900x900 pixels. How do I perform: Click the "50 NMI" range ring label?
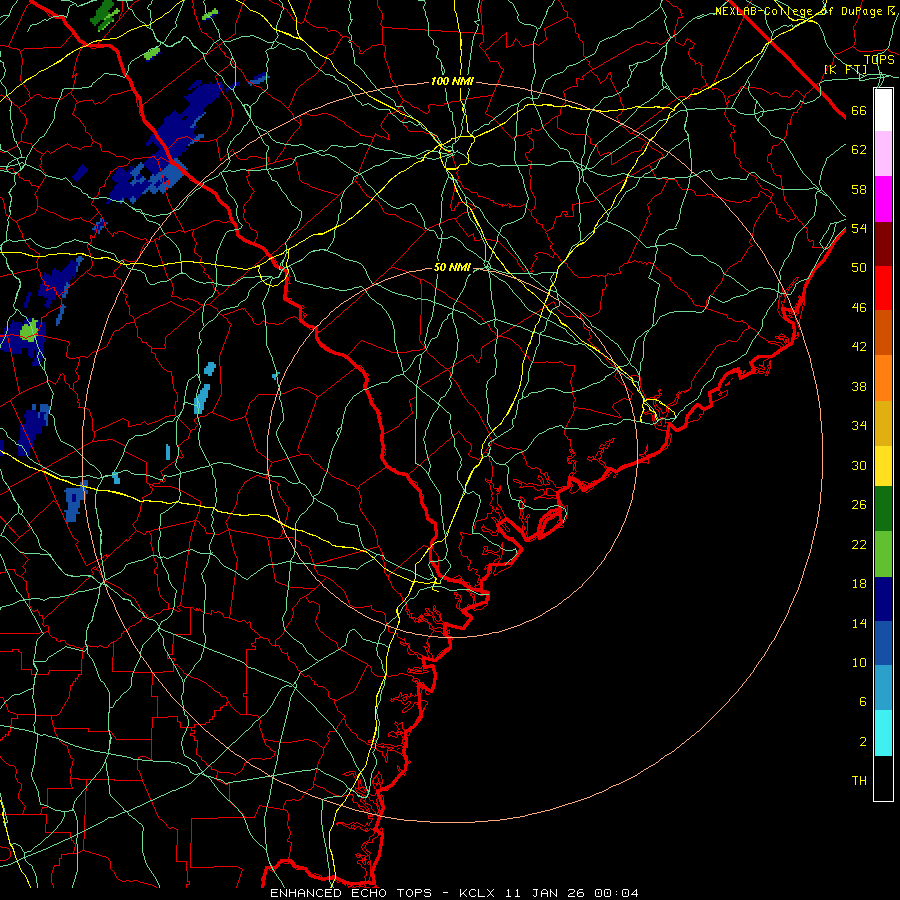tap(452, 267)
